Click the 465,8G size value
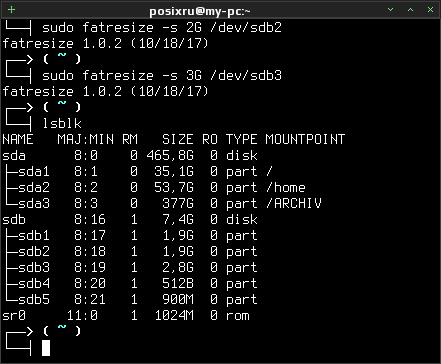441x364 pixels. point(170,156)
